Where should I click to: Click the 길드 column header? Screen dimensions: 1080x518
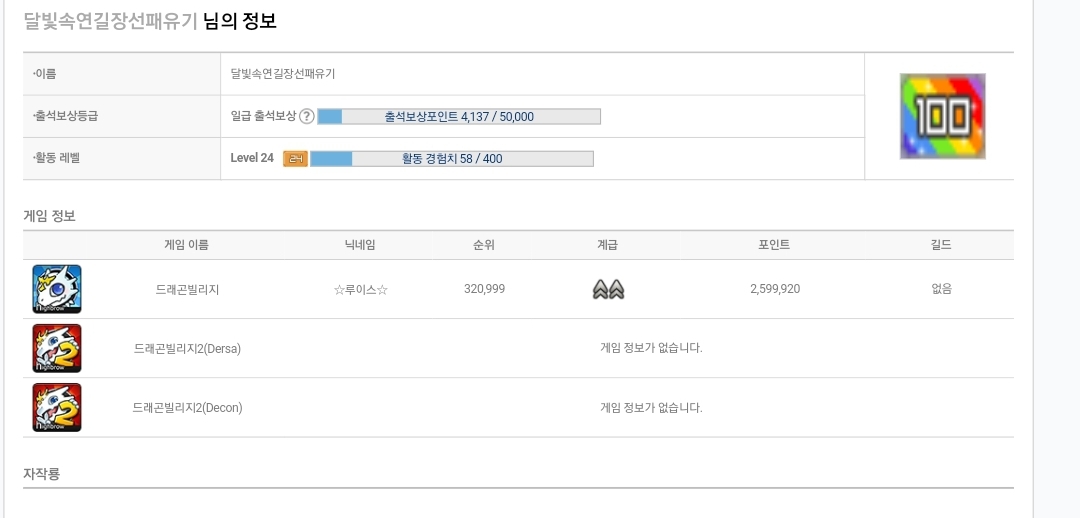pyautogui.click(x=941, y=245)
